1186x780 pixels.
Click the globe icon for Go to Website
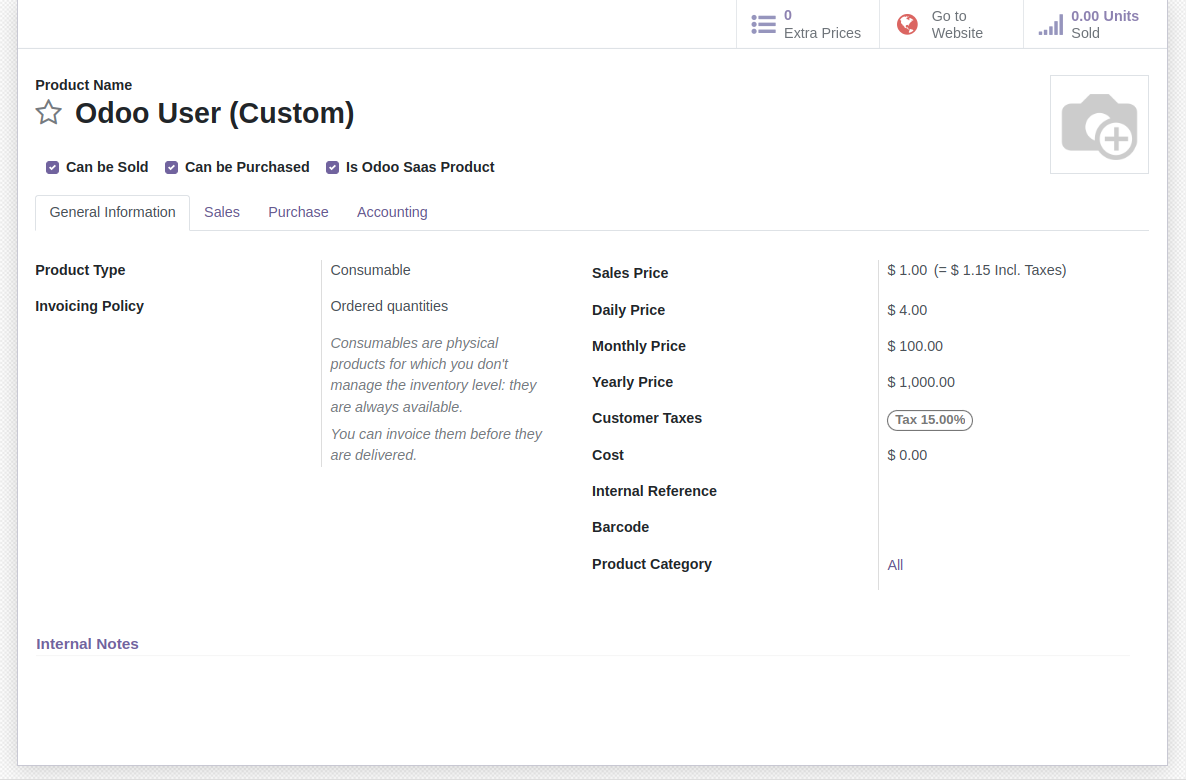click(906, 24)
